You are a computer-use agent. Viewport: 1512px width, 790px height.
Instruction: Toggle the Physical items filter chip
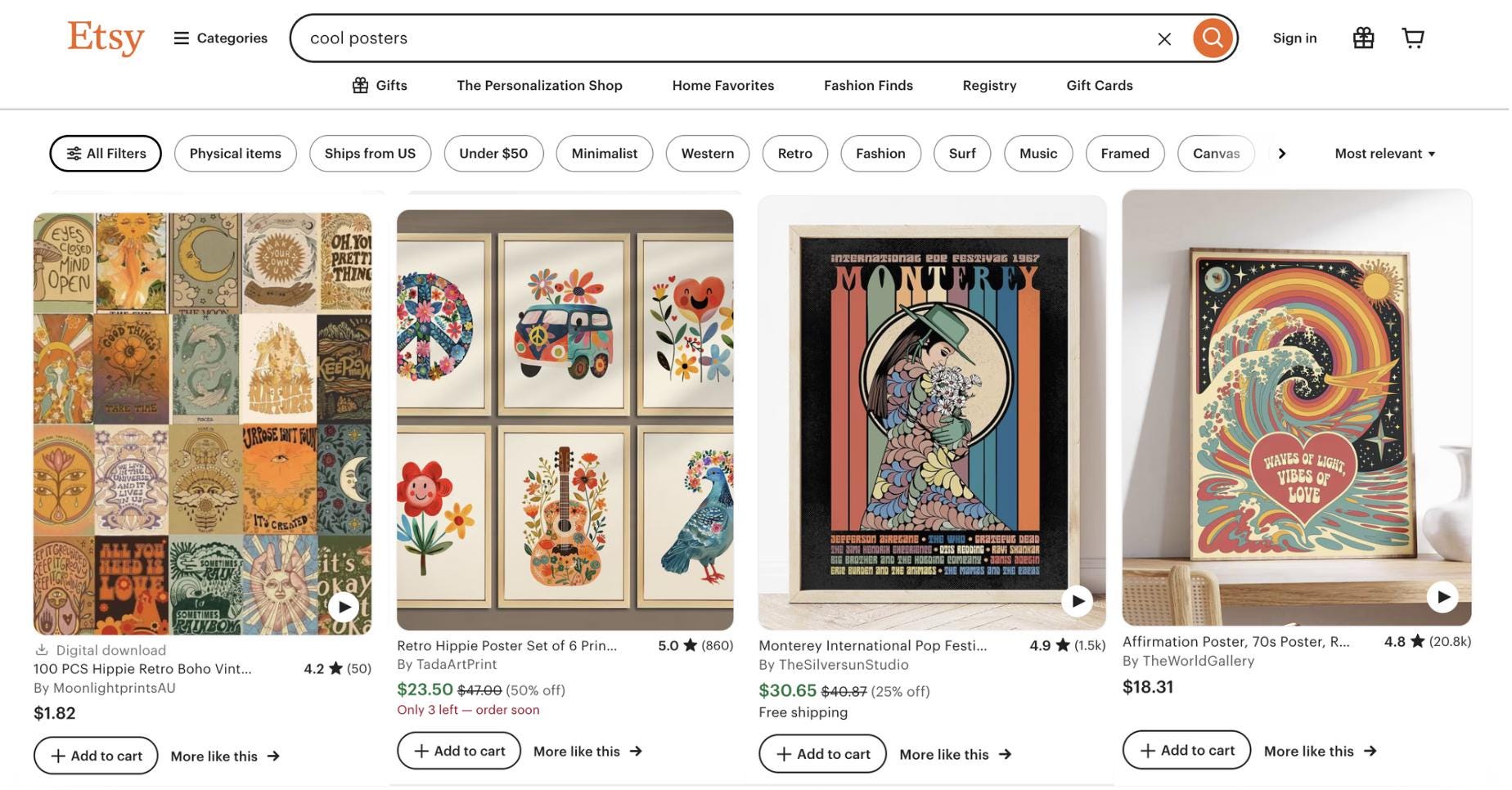pyautogui.click(x=235, y=154)
